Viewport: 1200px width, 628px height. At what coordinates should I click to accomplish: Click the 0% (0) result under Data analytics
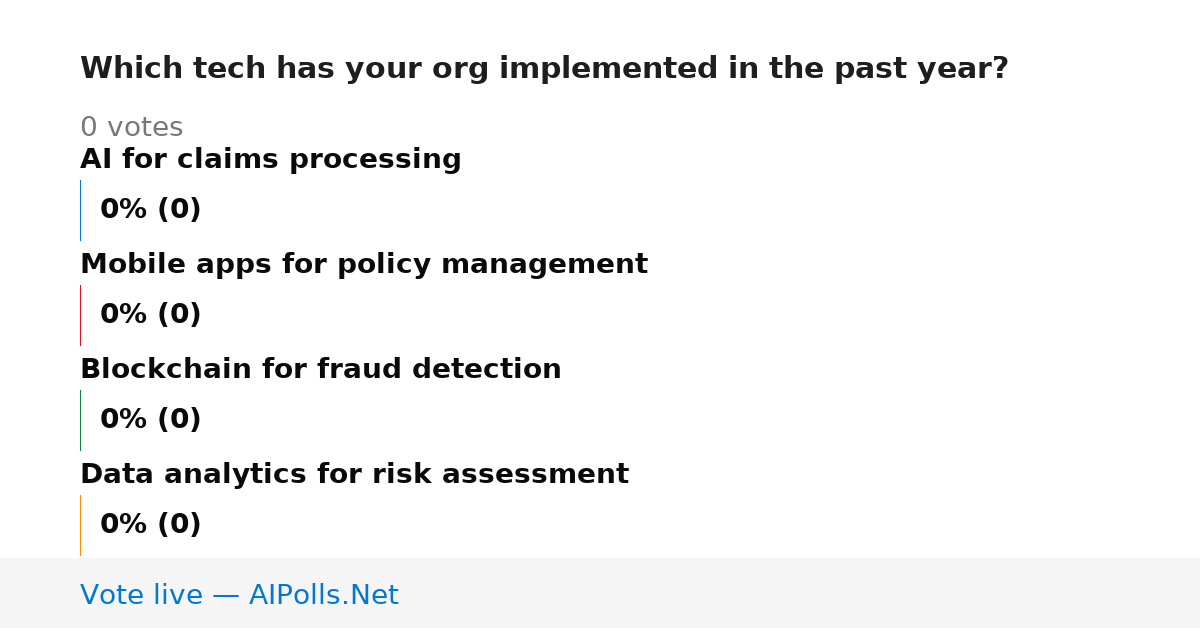(150, 525)
